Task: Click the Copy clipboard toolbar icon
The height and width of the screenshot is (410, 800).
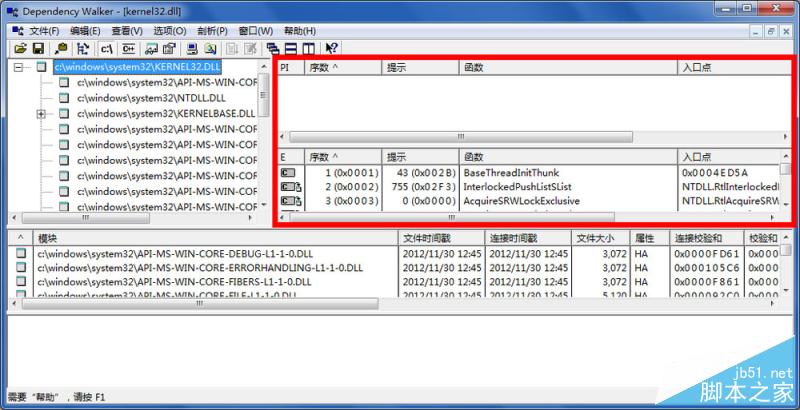Action: click(x=61, y=48)
